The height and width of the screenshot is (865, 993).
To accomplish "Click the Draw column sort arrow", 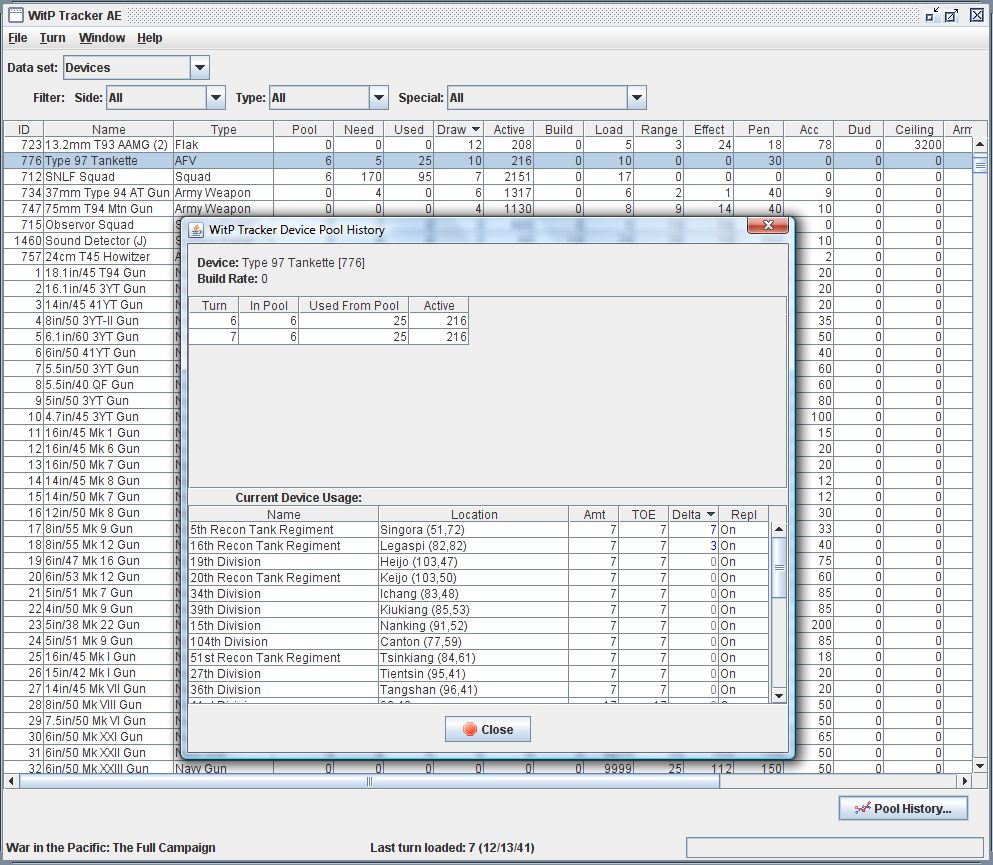I will pyautogui.click(x=475, y=129).
